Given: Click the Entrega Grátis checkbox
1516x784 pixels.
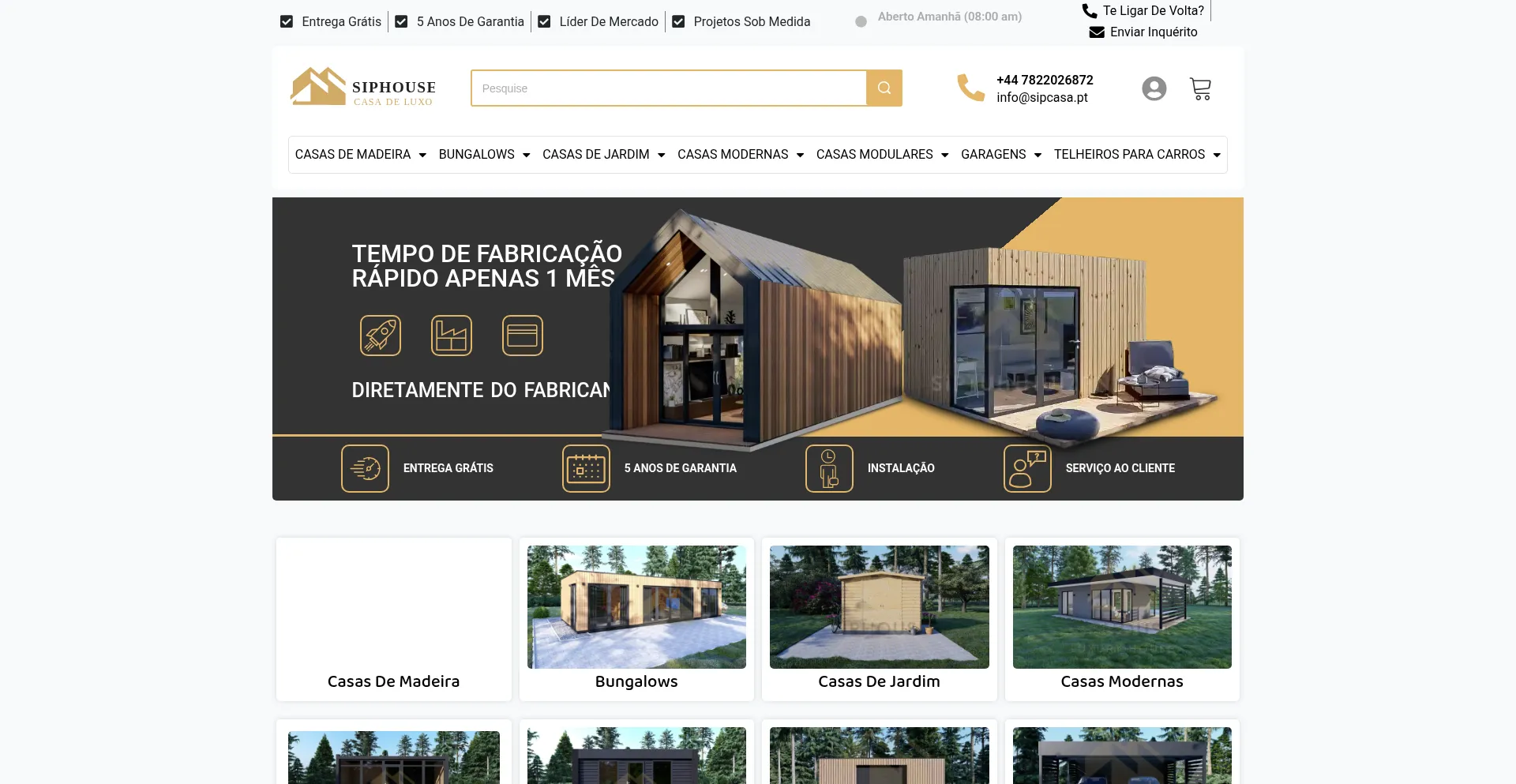Looking at the screenshot, I should (287, 22).
